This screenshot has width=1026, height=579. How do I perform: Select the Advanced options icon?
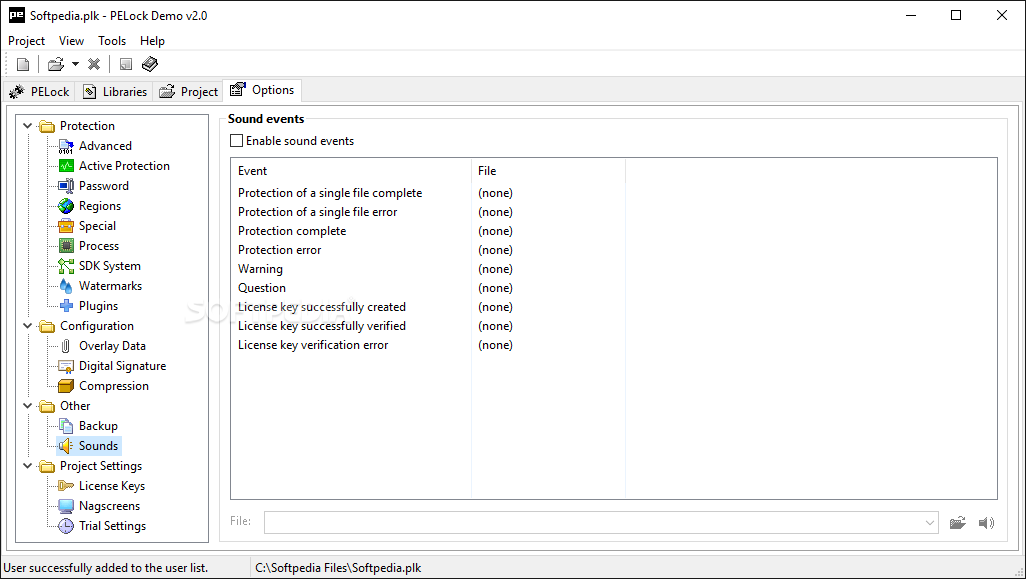click(66, 146)
